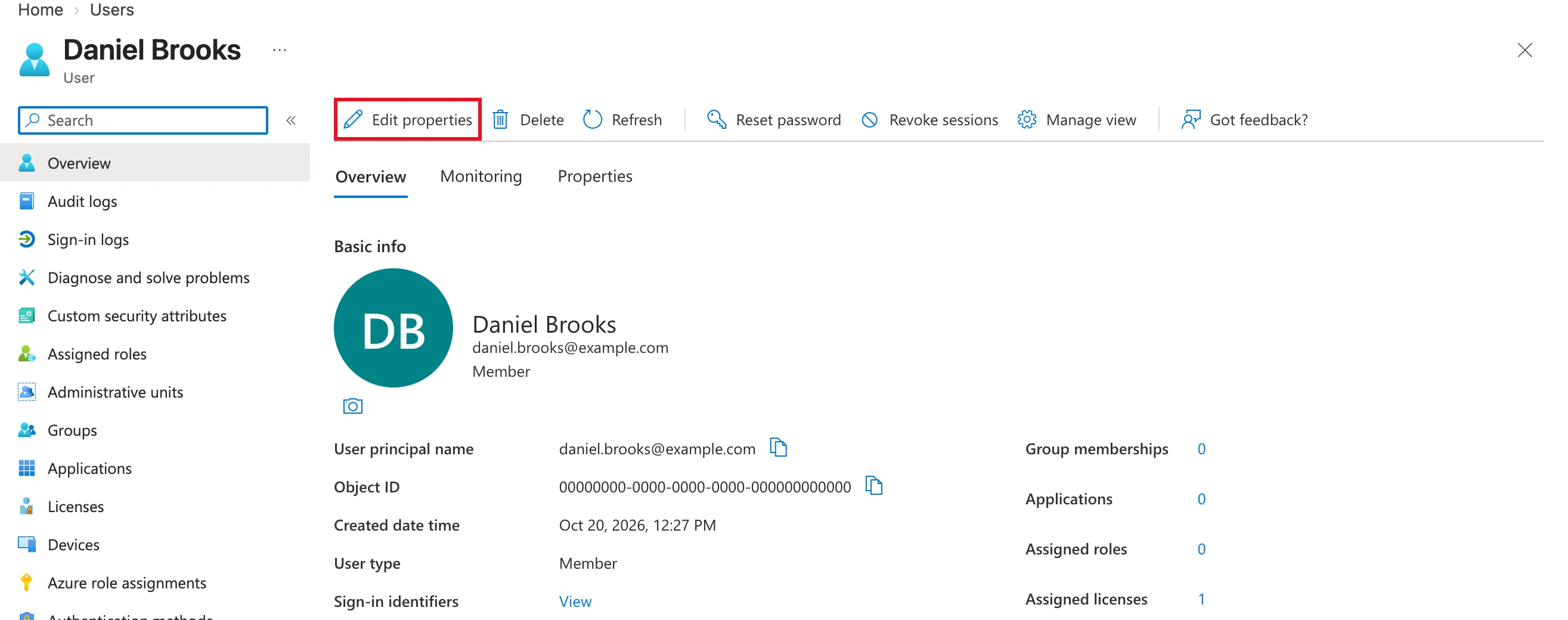The image size is (1568, 620).
Task: Collapse the sidebar with double chevron
Action: pos(291,120)
